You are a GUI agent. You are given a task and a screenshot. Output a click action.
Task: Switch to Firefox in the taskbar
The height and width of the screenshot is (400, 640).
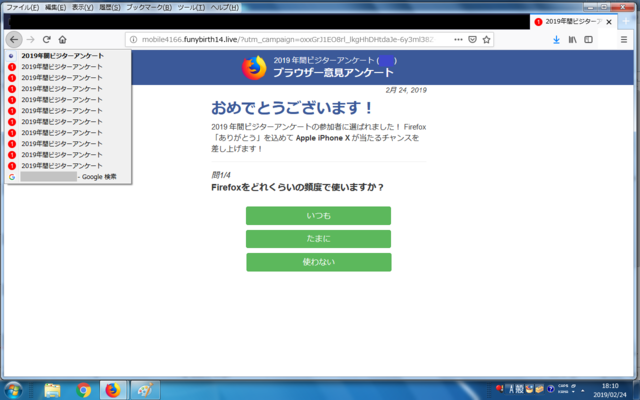tap(114, 390)
